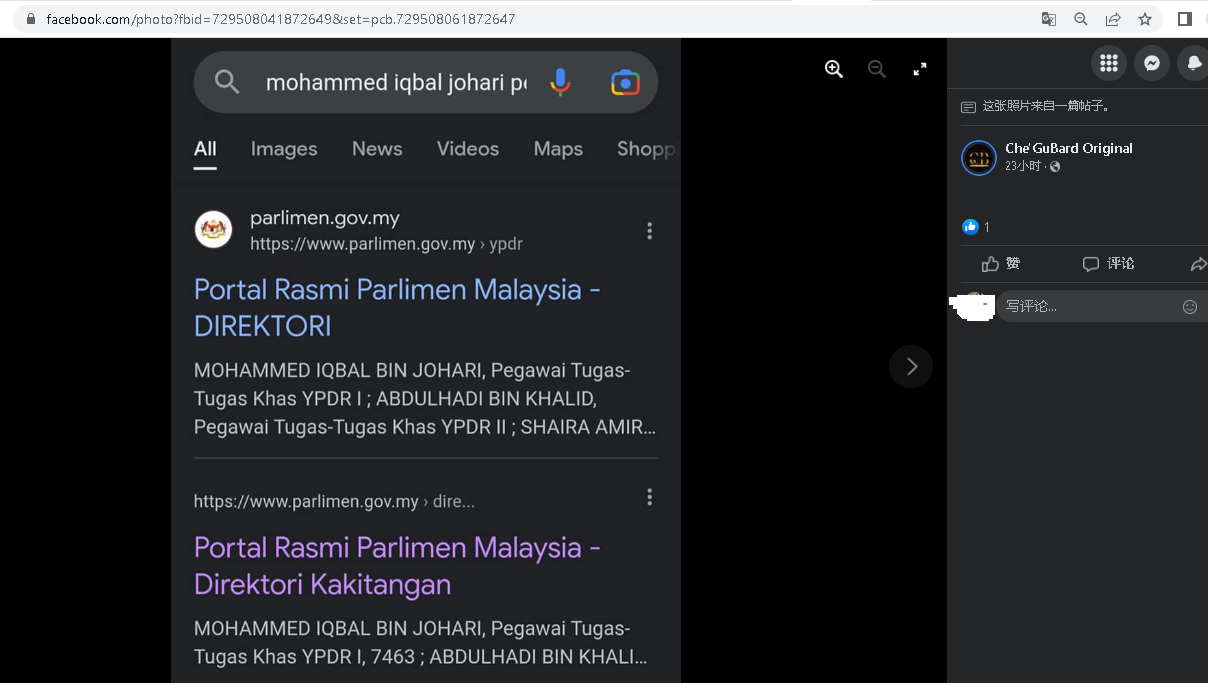Viewport: 1208px width, 686px height.
Task: Enter fullscreen photo view
Action: click(920, 69)
